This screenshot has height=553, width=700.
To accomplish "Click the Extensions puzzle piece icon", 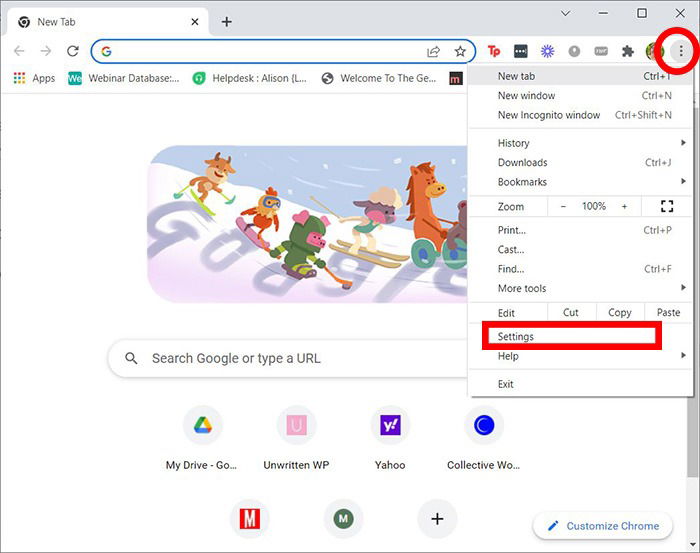I will [628, 51].
